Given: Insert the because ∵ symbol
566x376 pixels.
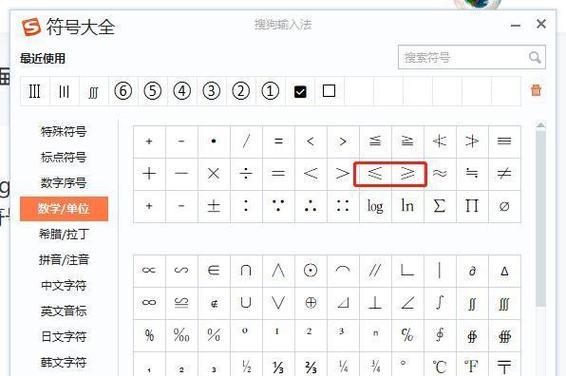Looking at the screenshot, I should pyautogui.click(x=278, y=206).
